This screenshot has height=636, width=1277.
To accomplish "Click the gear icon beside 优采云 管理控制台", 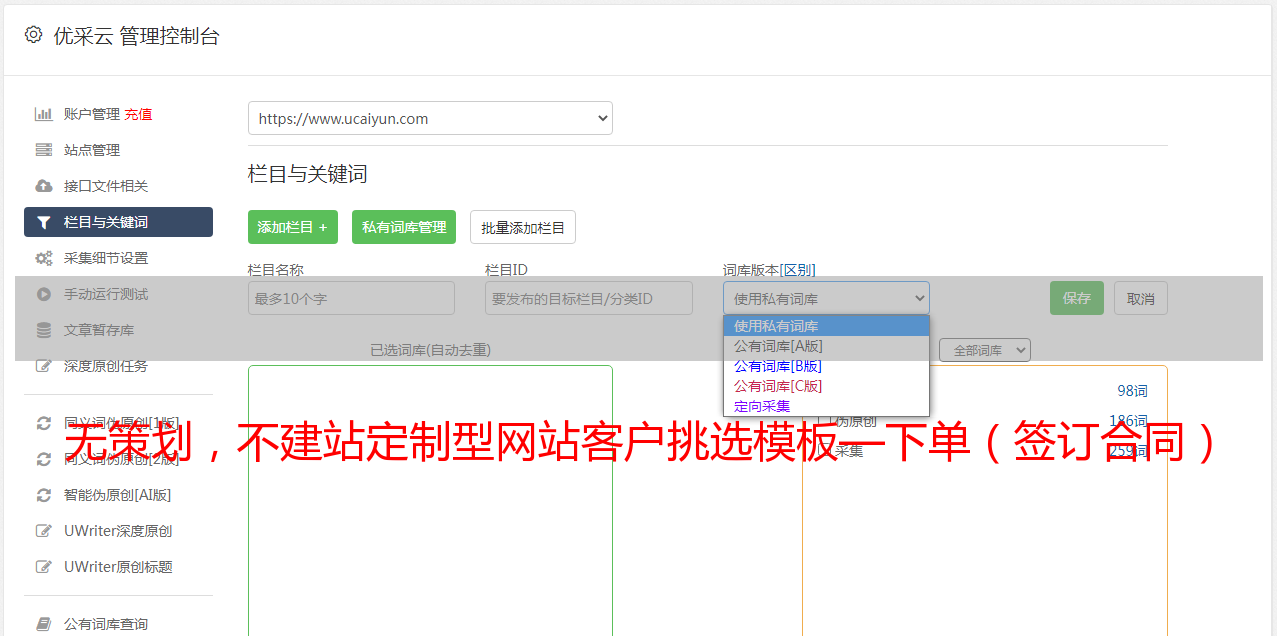I will point(33,35).
